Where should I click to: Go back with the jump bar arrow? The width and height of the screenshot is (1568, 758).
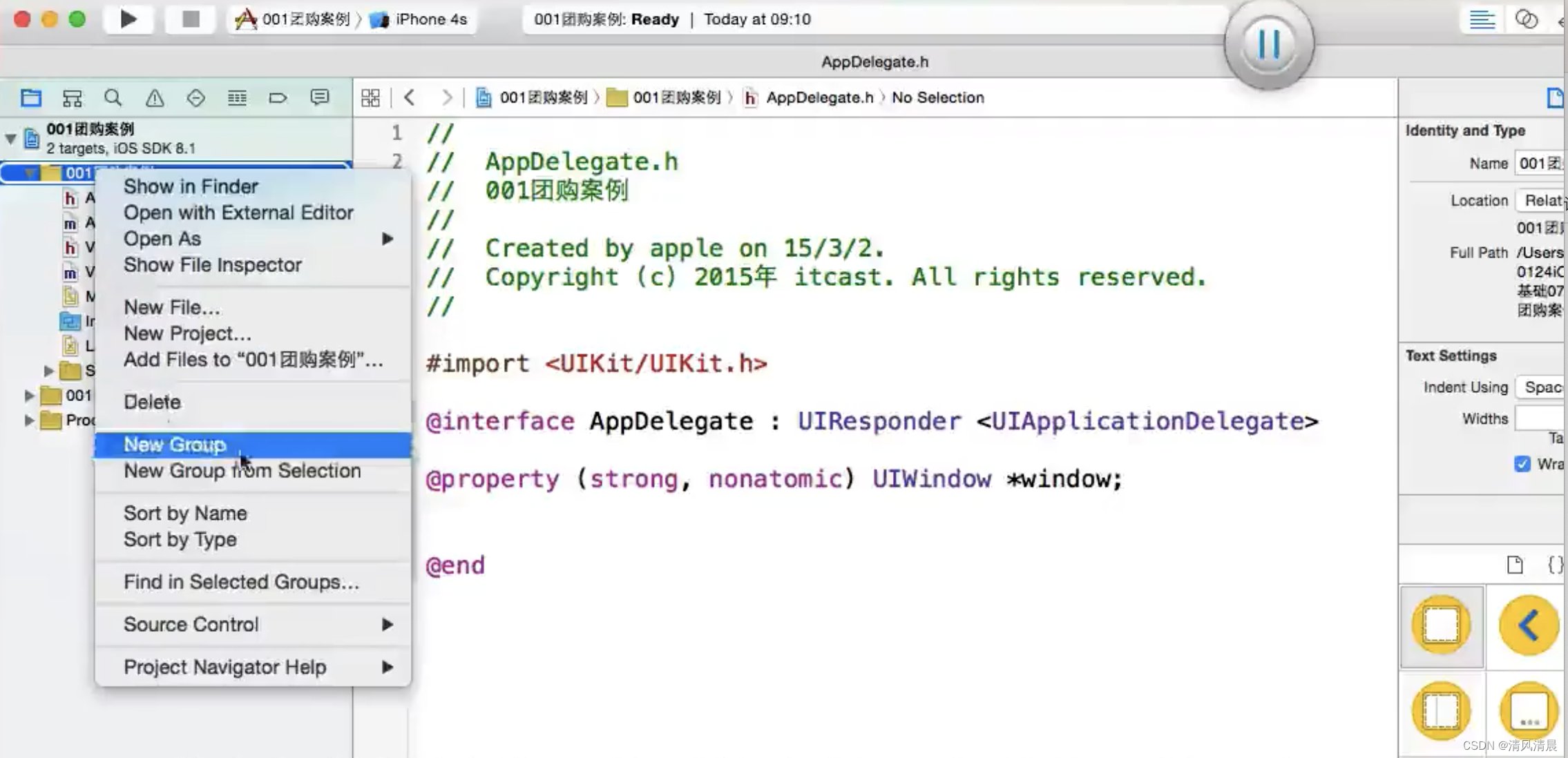tap(410, 98)
